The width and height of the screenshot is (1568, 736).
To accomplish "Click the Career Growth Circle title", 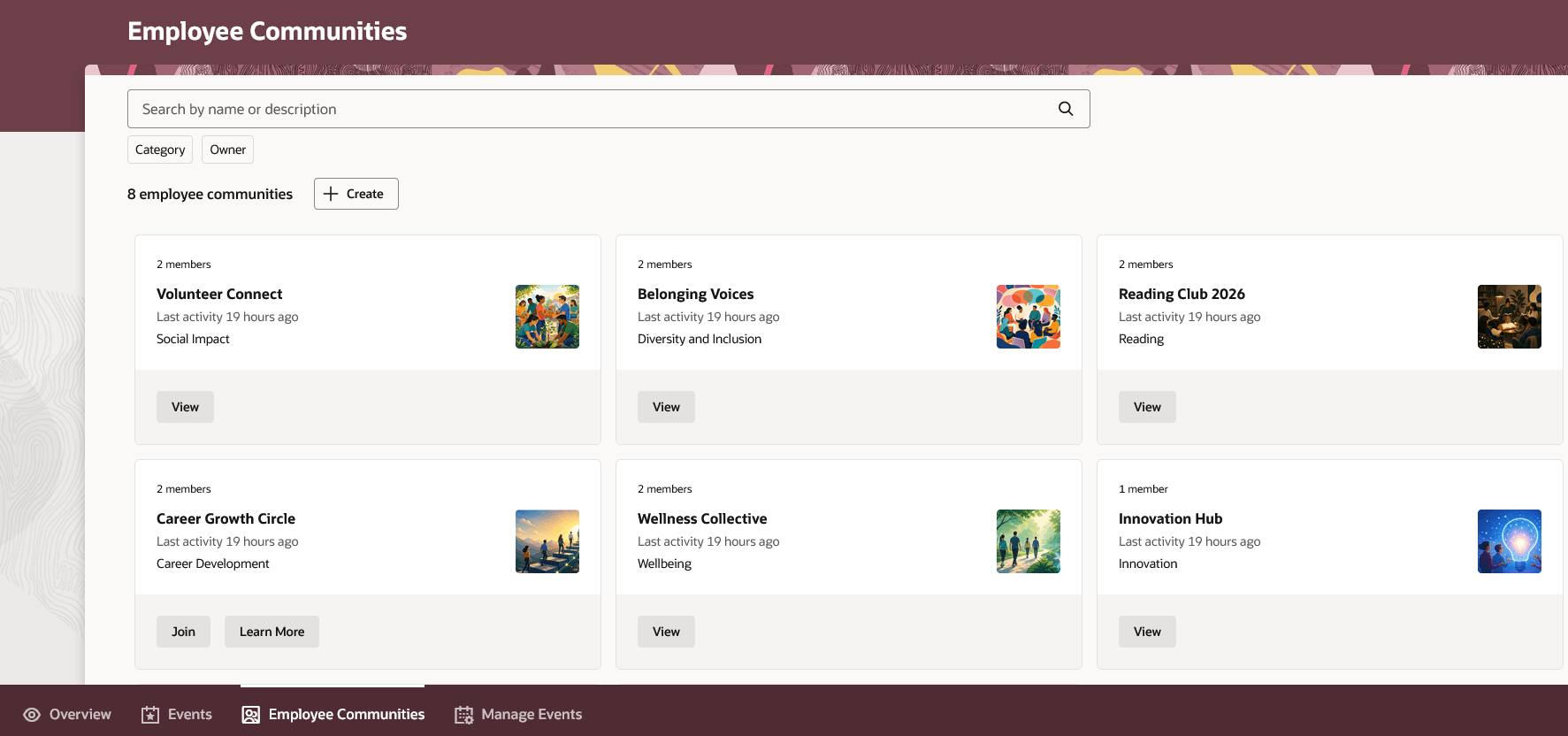I will click(226, 518).
